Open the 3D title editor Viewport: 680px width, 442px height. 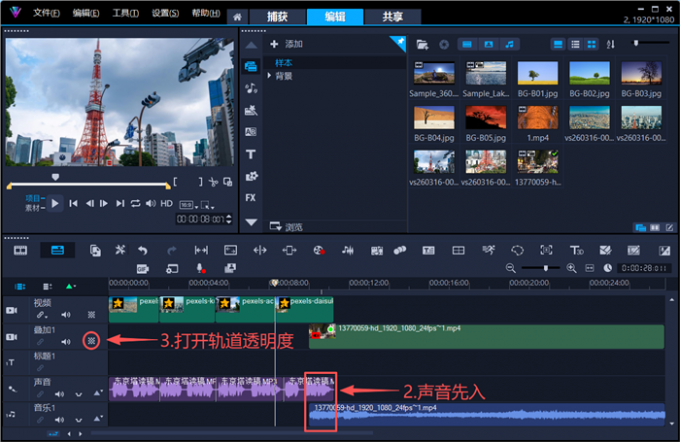[x=577, y=250]
